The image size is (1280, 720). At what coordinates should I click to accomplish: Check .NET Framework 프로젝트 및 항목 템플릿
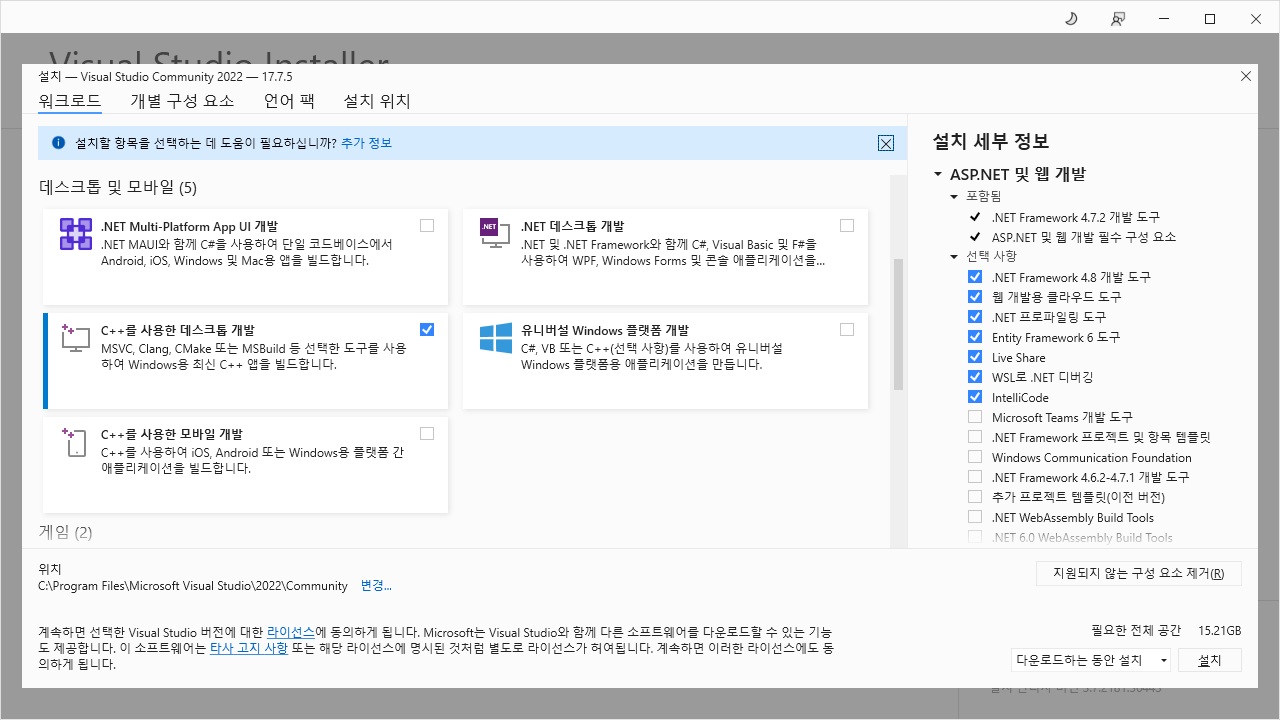click(x=975, y=437)
